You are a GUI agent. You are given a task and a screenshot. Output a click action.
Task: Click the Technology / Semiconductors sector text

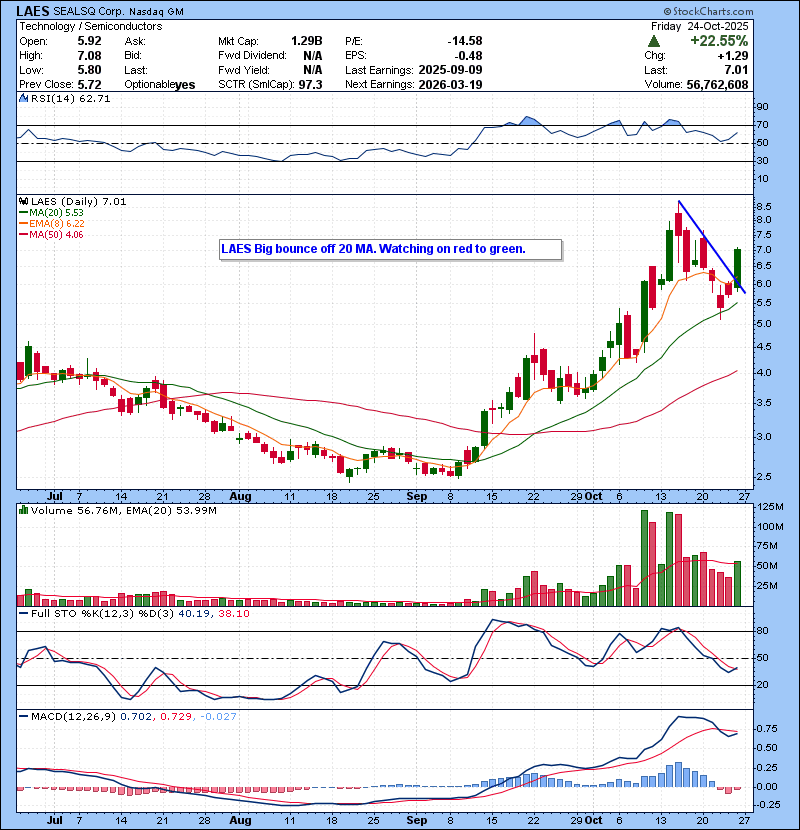(91, 26)
